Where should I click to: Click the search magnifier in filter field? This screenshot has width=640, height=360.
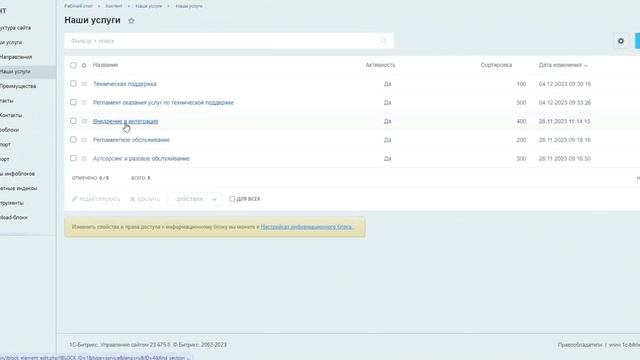click(383, 40)
